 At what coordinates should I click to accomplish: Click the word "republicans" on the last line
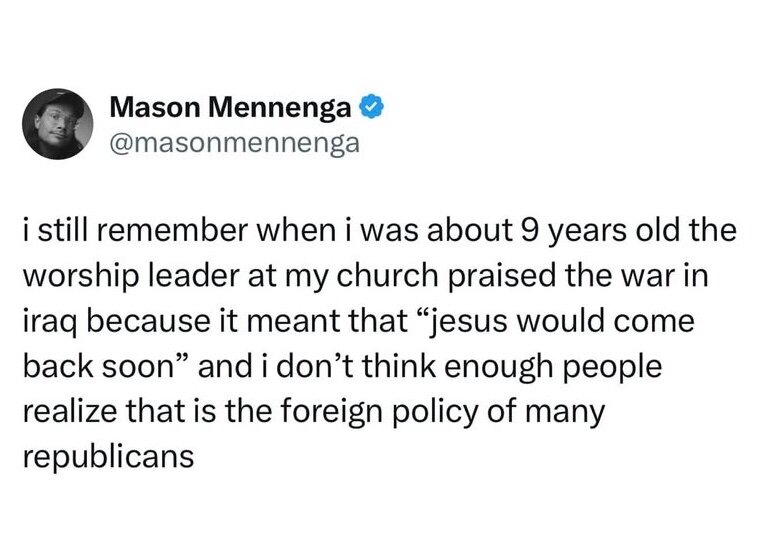tap(106, 454)
